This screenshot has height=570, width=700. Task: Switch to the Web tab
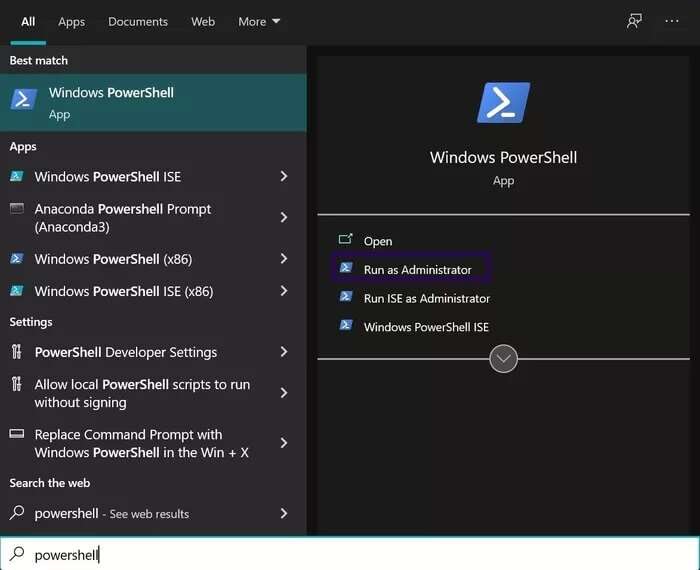pyautogui.click(x=203, y=21)
